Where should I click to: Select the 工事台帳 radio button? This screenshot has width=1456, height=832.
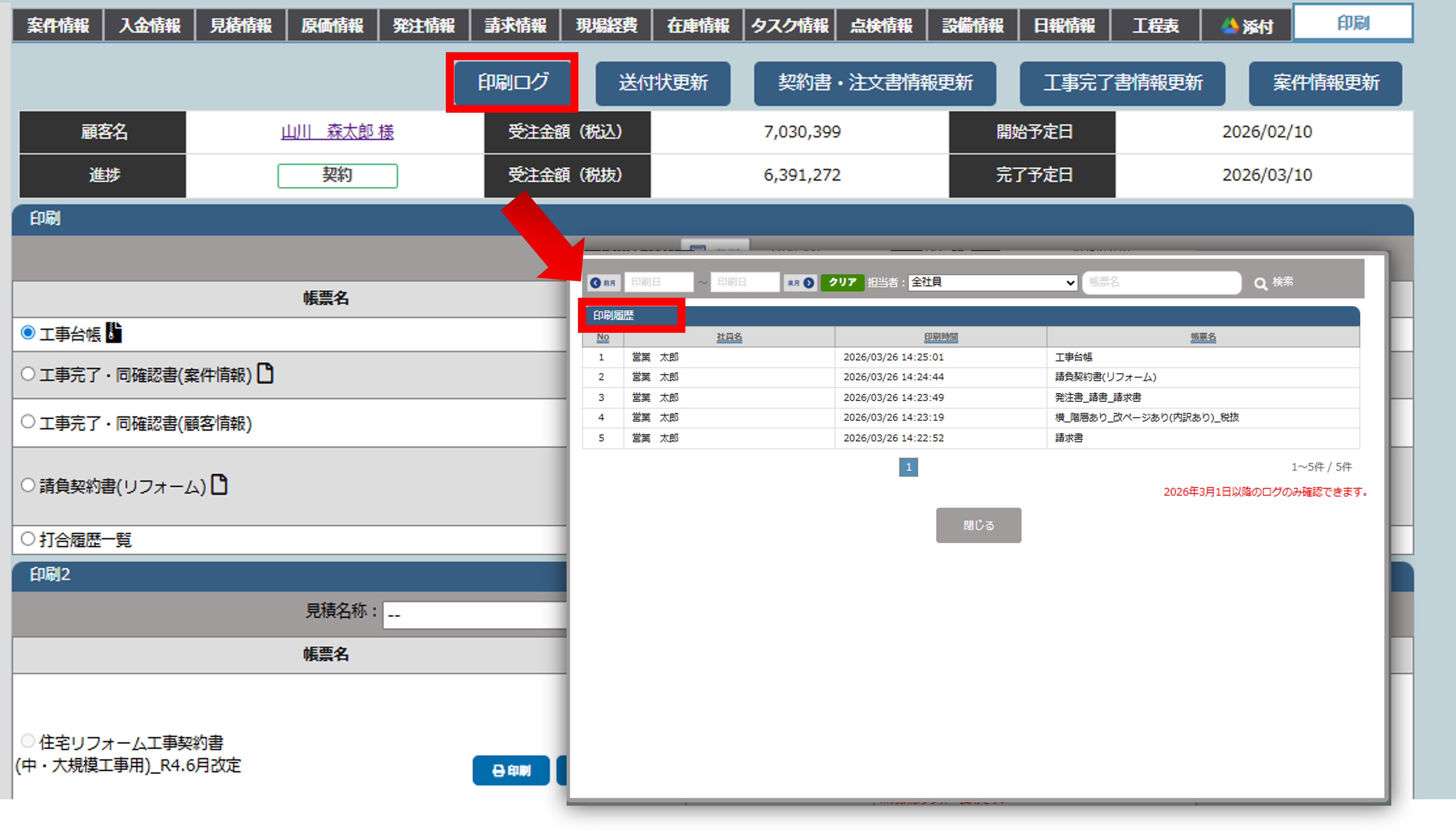coord(28,332)
